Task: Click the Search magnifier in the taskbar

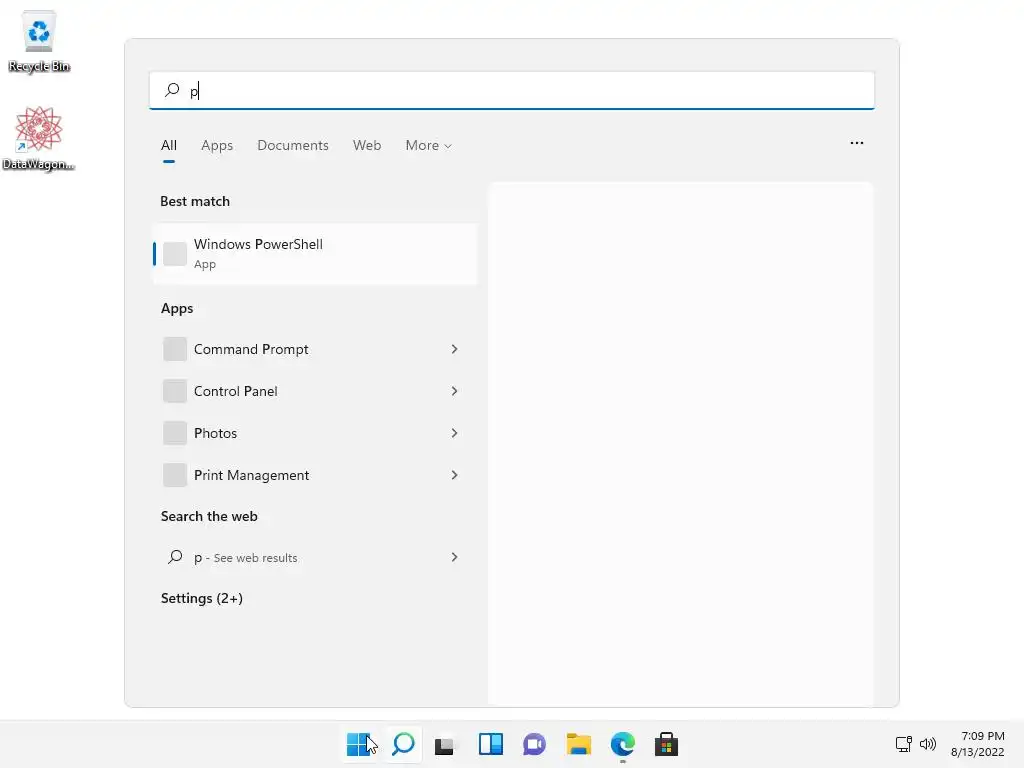Action: click(403, 744)
